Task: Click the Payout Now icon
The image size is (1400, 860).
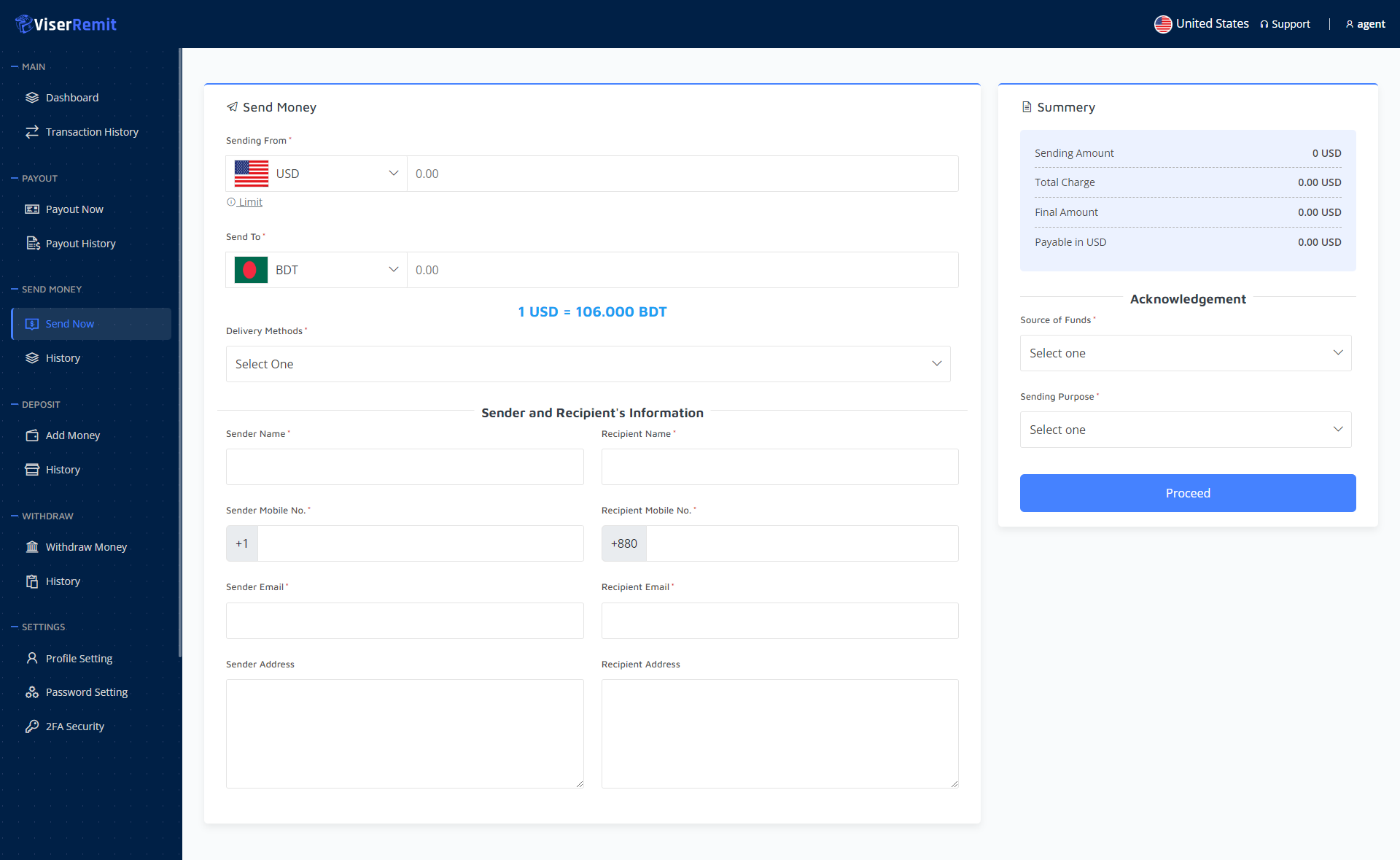Action: coord(32,209)
